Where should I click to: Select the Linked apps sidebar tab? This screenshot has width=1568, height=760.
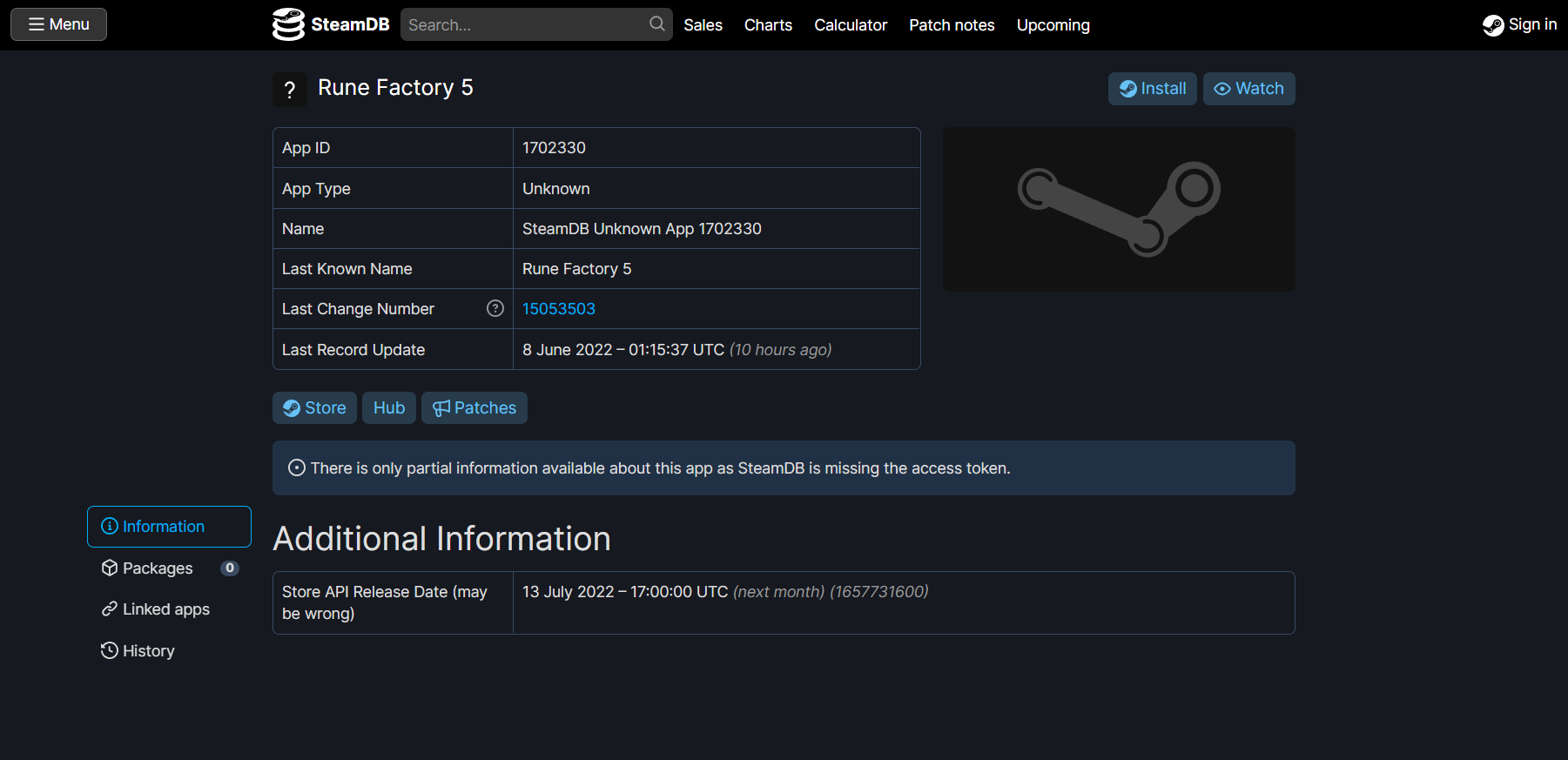169,609
